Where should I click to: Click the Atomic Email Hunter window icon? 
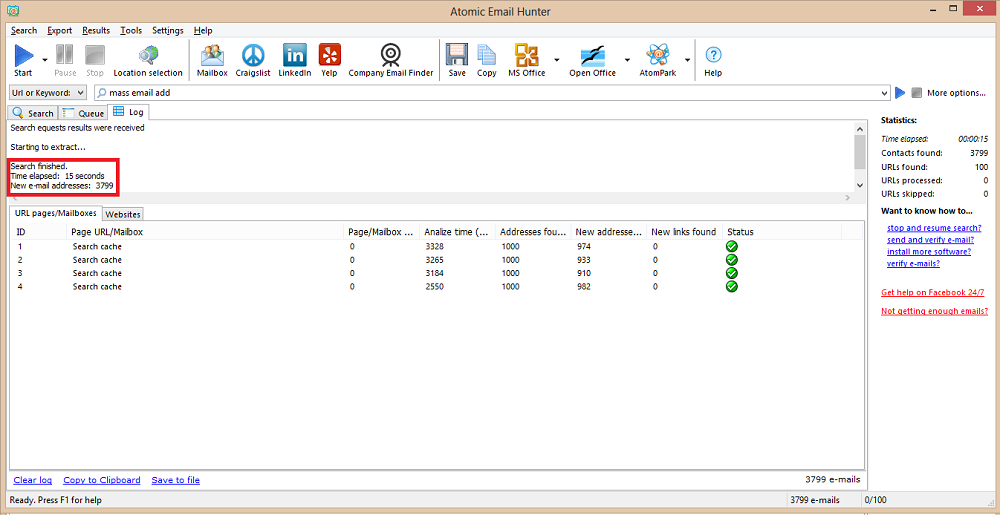click(x=11, y=11)
